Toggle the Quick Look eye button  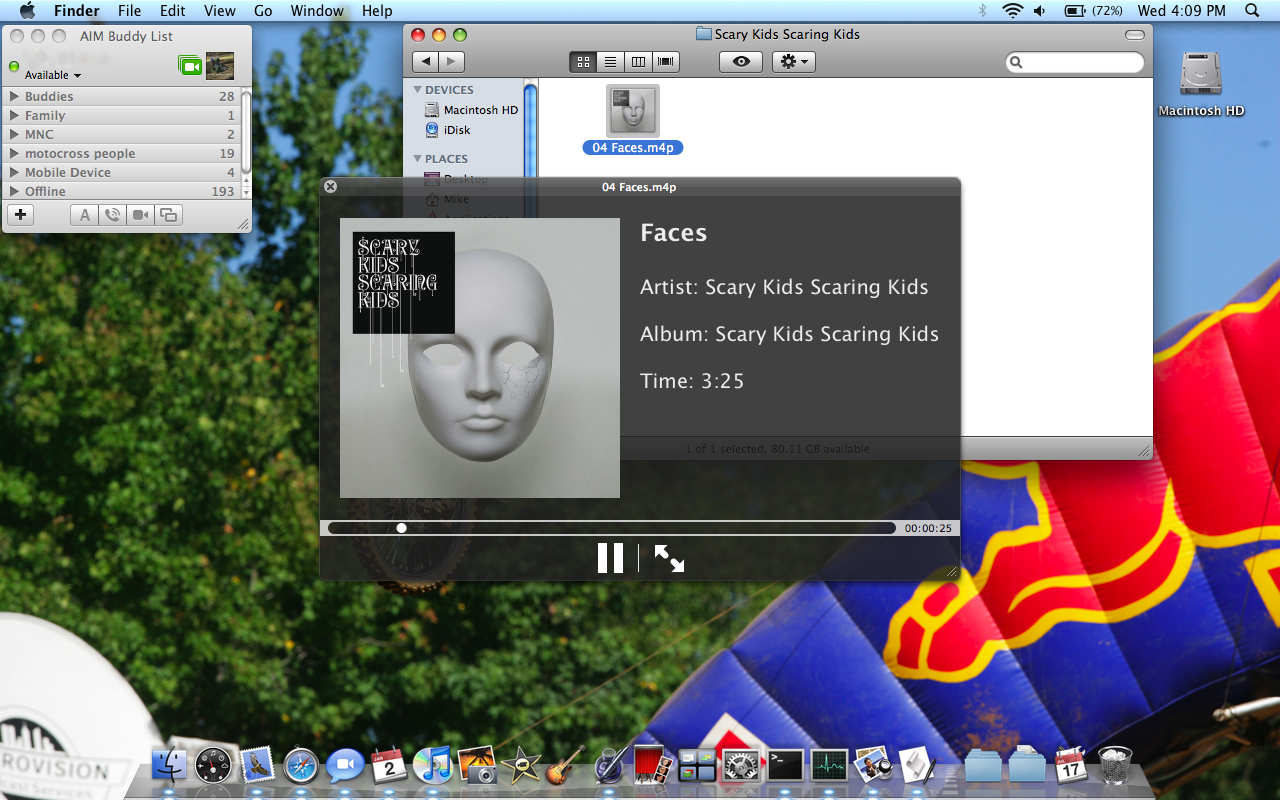(741, 62)
